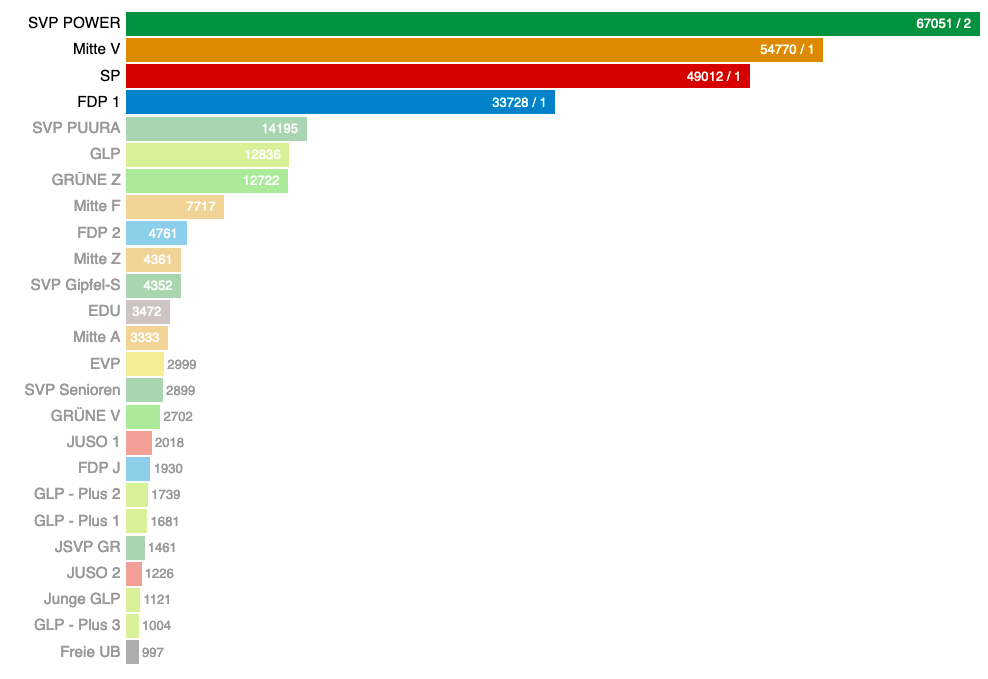
Task: Click the "SVP POWER" axis label
Action: pyautogui.click(x=74, y=23)
